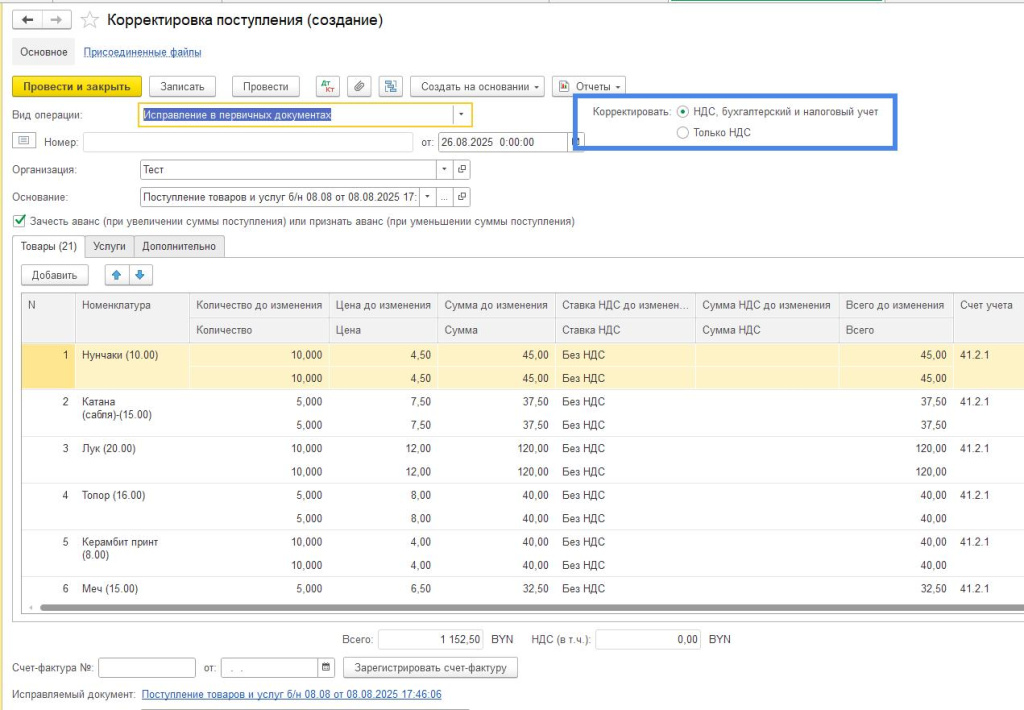Image resolution: width=1024 pixels, height=710 pixels.
Task: Select the 'Топор (16.00)' item
Action: [114, 495]
